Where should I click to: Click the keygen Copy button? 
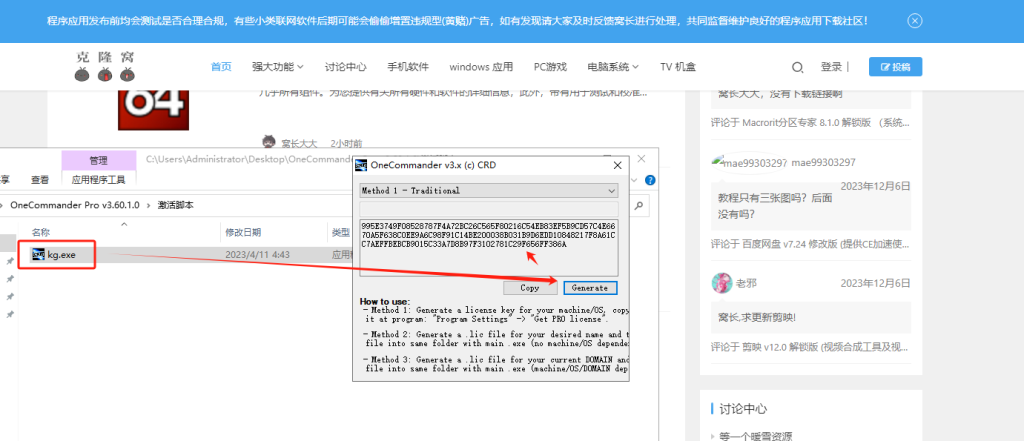tap(530, 287)
